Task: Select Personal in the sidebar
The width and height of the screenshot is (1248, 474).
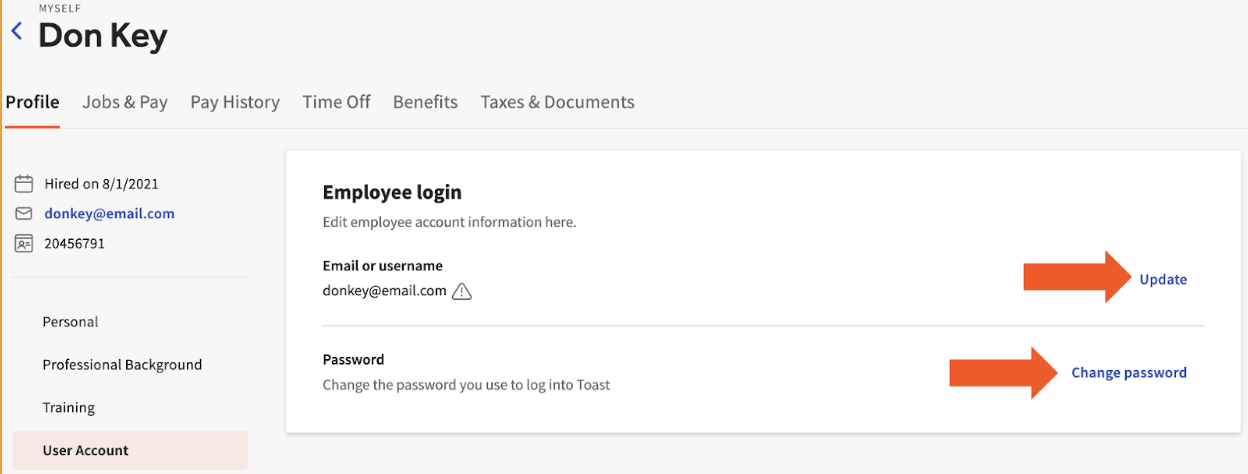Action: 70,322
